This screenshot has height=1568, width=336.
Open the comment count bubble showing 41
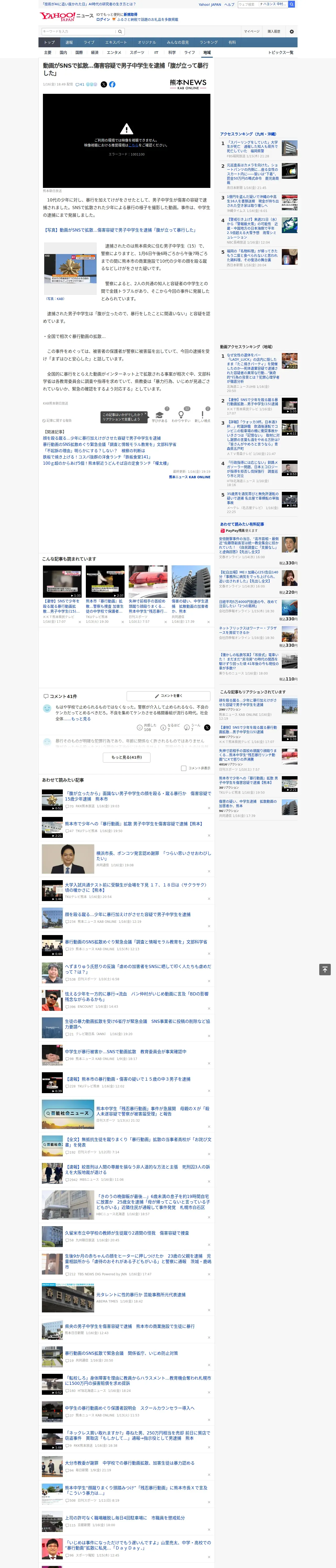point(79,85)
